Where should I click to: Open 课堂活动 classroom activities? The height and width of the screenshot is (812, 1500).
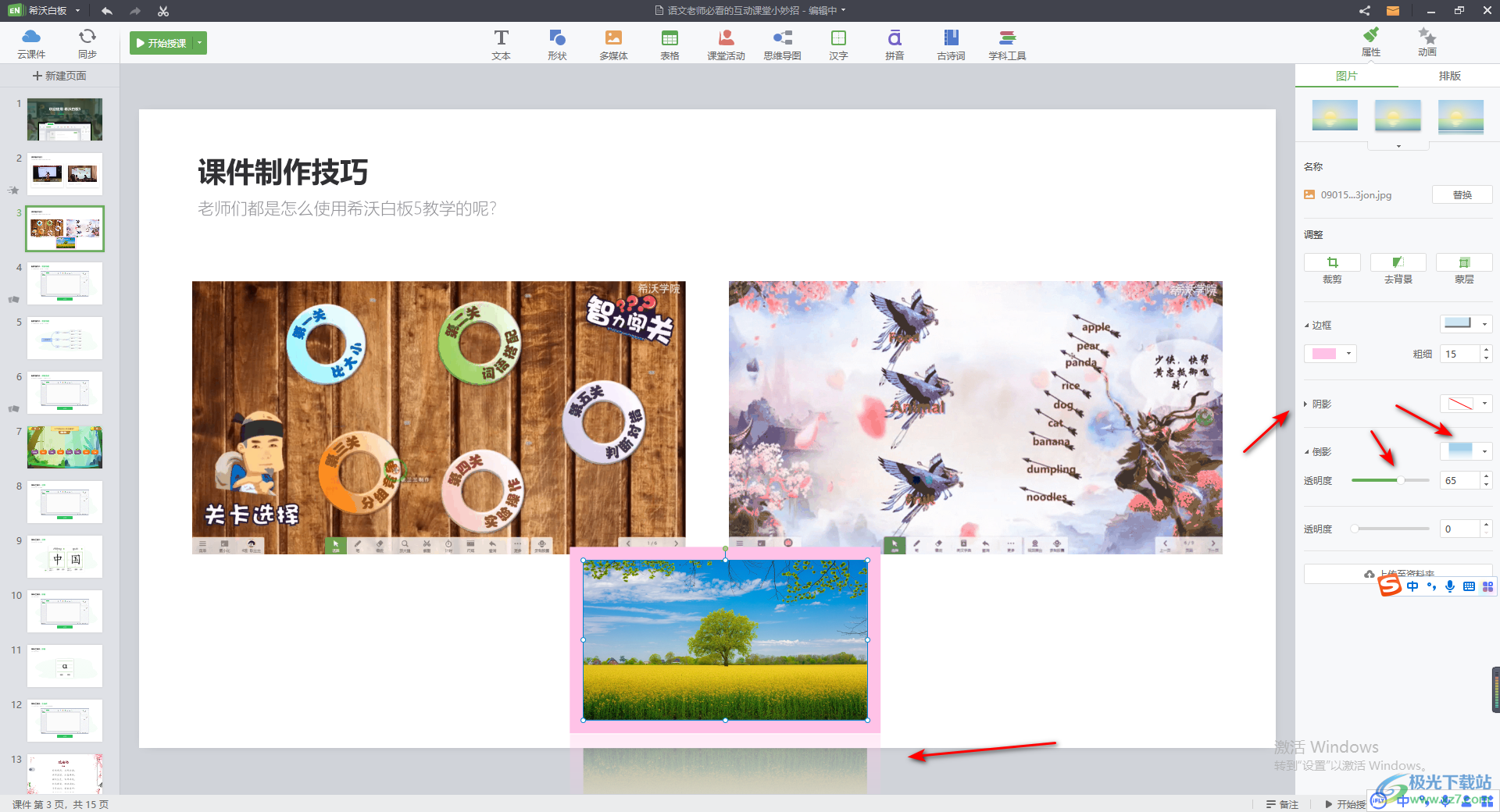pyautogui.click(x=726, y=45)
